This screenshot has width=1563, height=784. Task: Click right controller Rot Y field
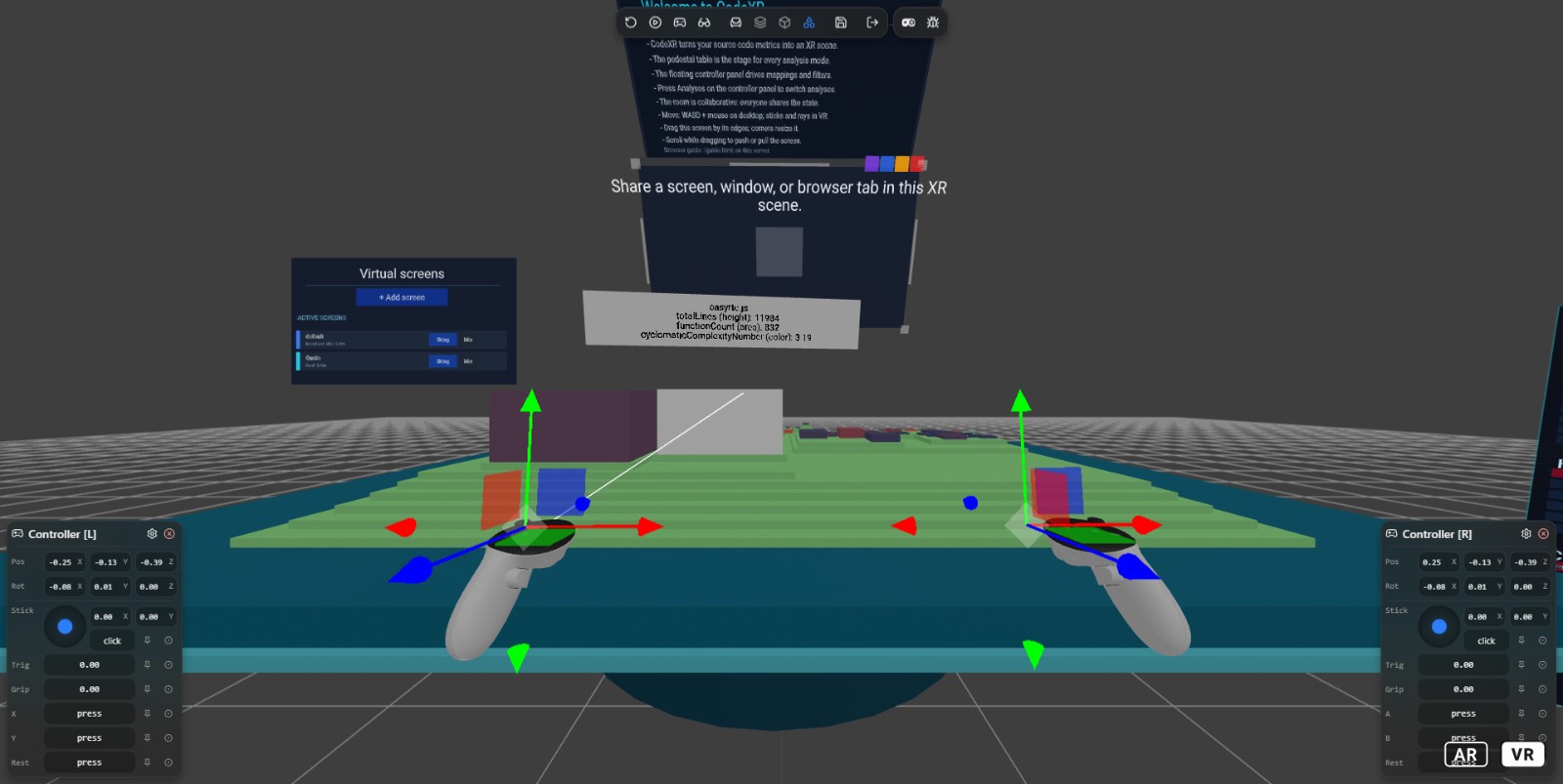tap(1485, 587)
